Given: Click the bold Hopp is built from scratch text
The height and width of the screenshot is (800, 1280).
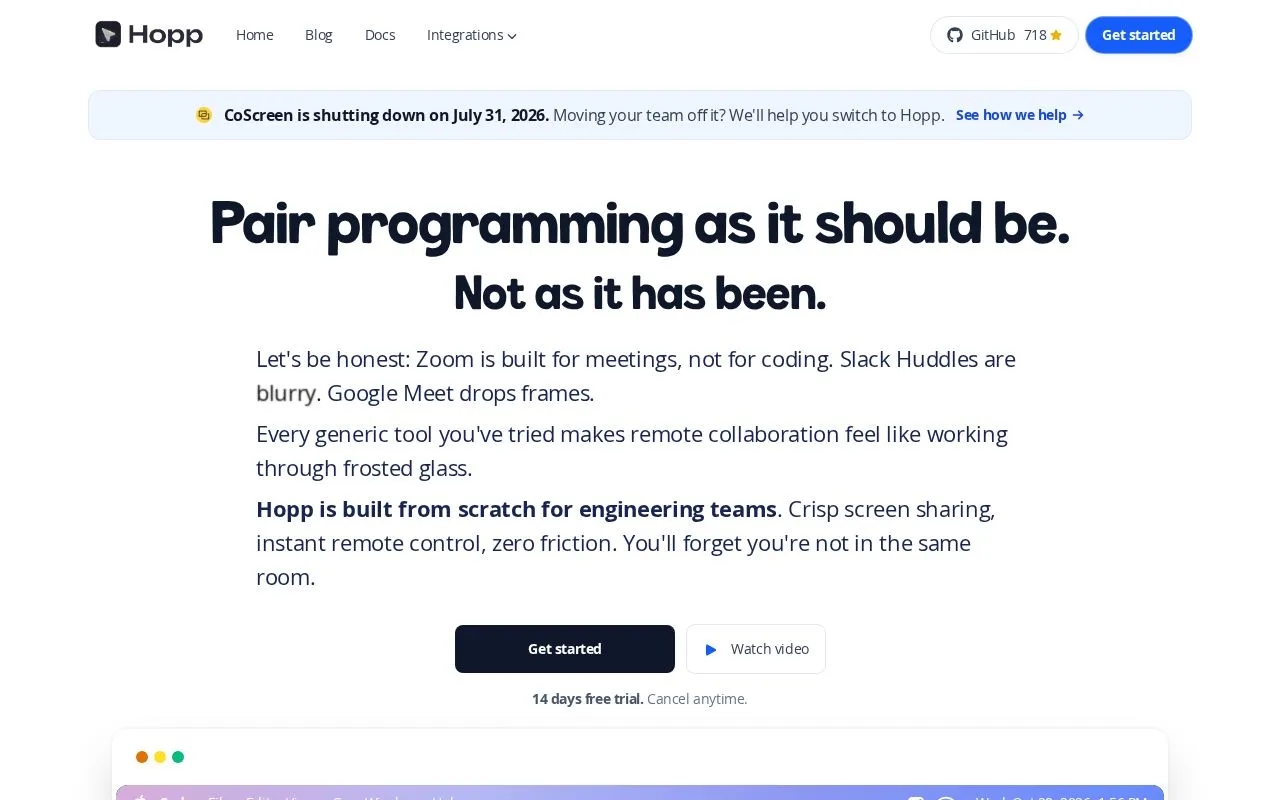Looking at the screenshot, I should 516,509.
